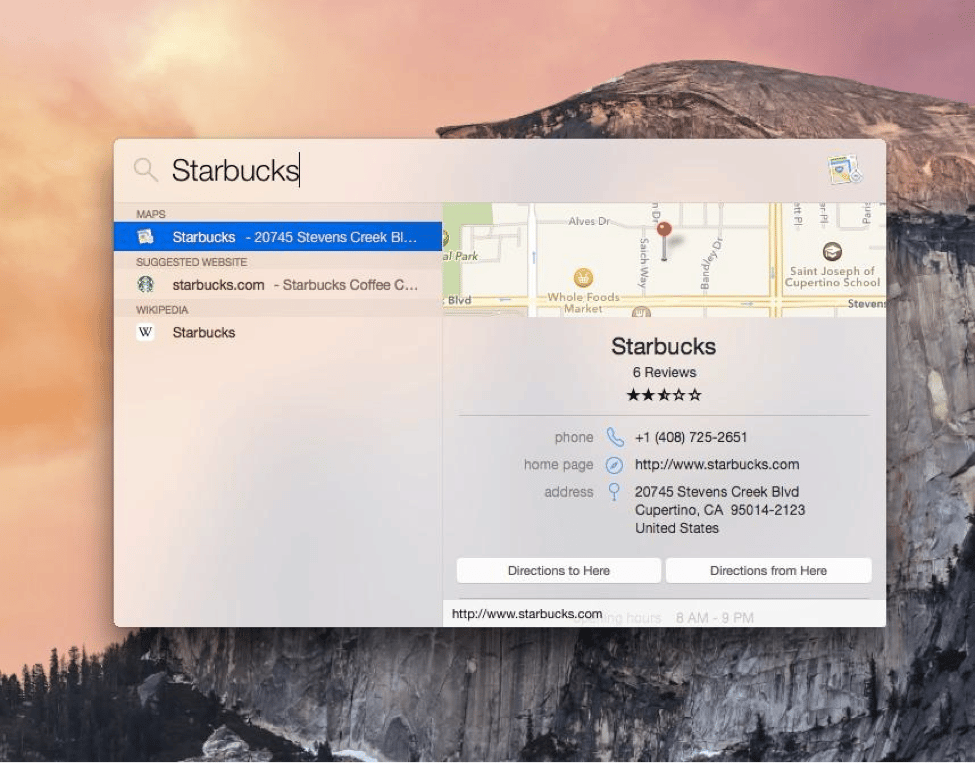Click in the Spotlight search field
Viewport: 975px width, 763px height.
pyautogui.click(x=491, y=170)
